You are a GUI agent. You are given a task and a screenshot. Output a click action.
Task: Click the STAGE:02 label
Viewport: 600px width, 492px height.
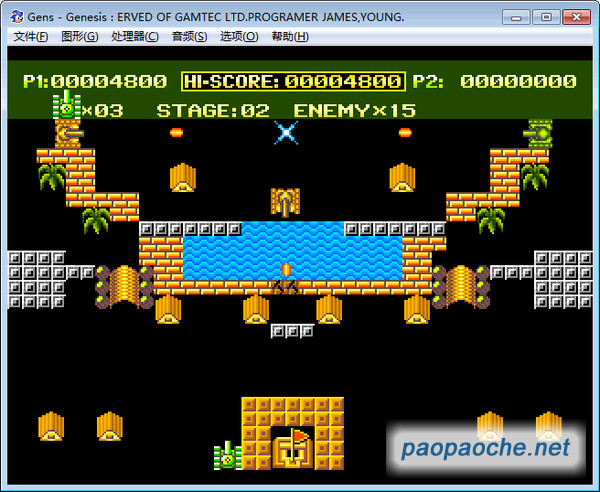[x=213, y=111]
